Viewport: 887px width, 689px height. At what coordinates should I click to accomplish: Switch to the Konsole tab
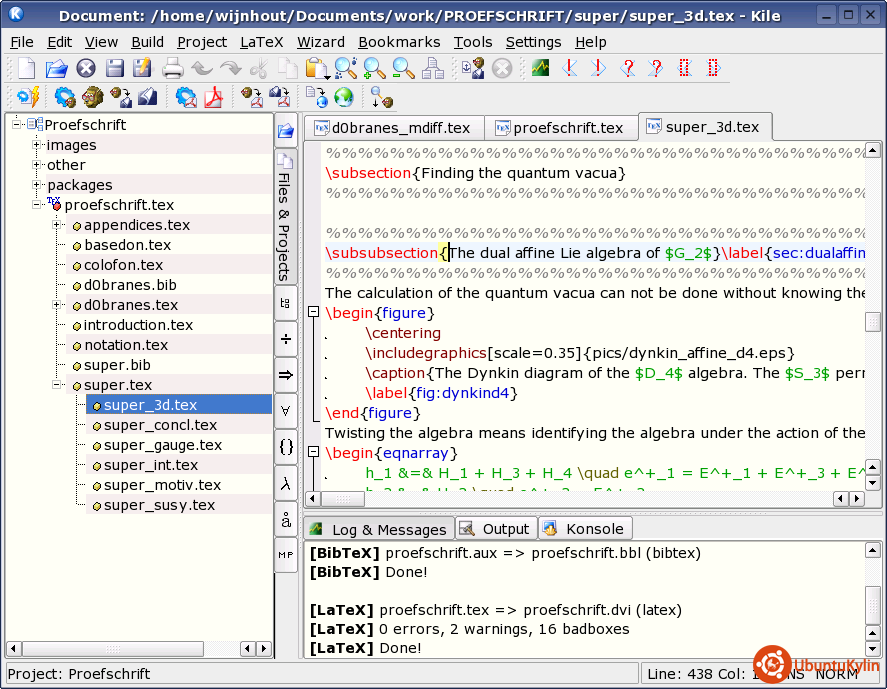tap(584, 529)
